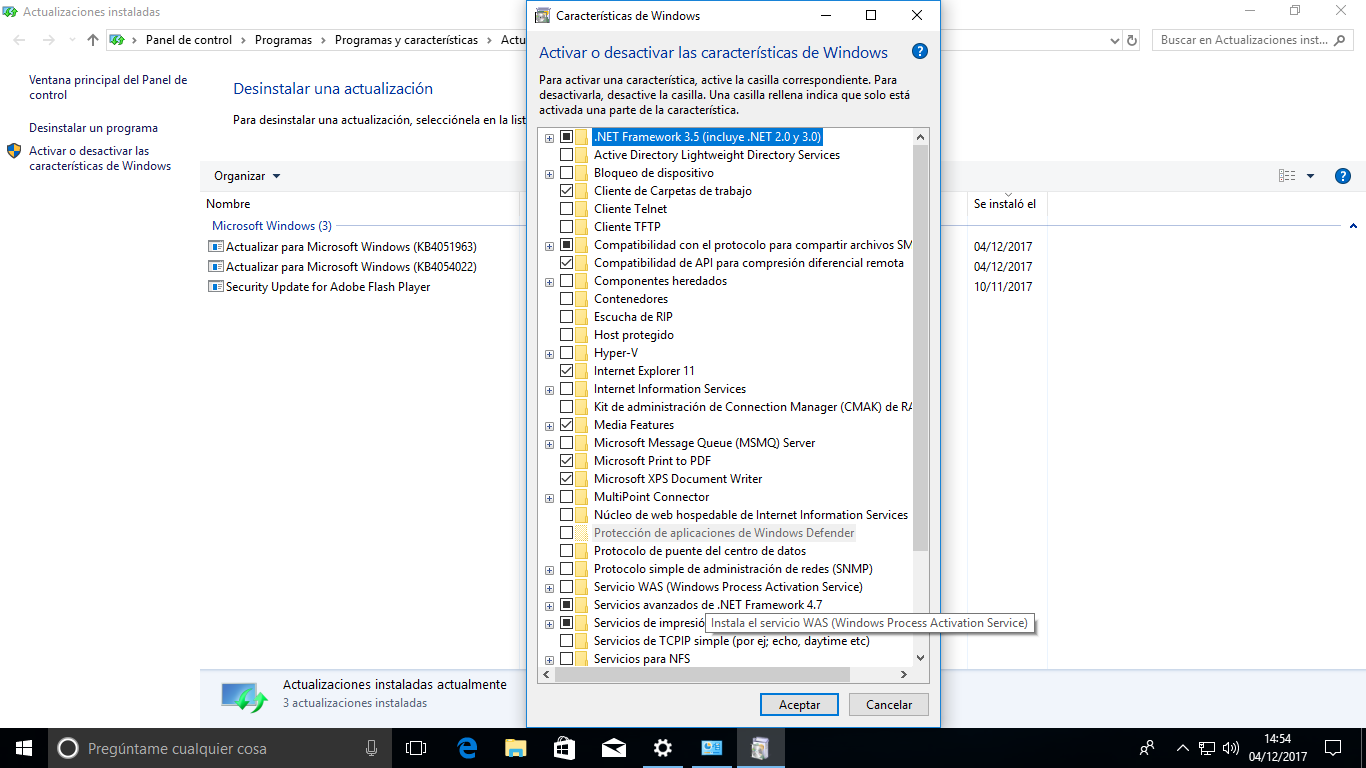Click the Help icon in Installed Updates window
Screen dimensions: 1366x768
coord(1343,176)
